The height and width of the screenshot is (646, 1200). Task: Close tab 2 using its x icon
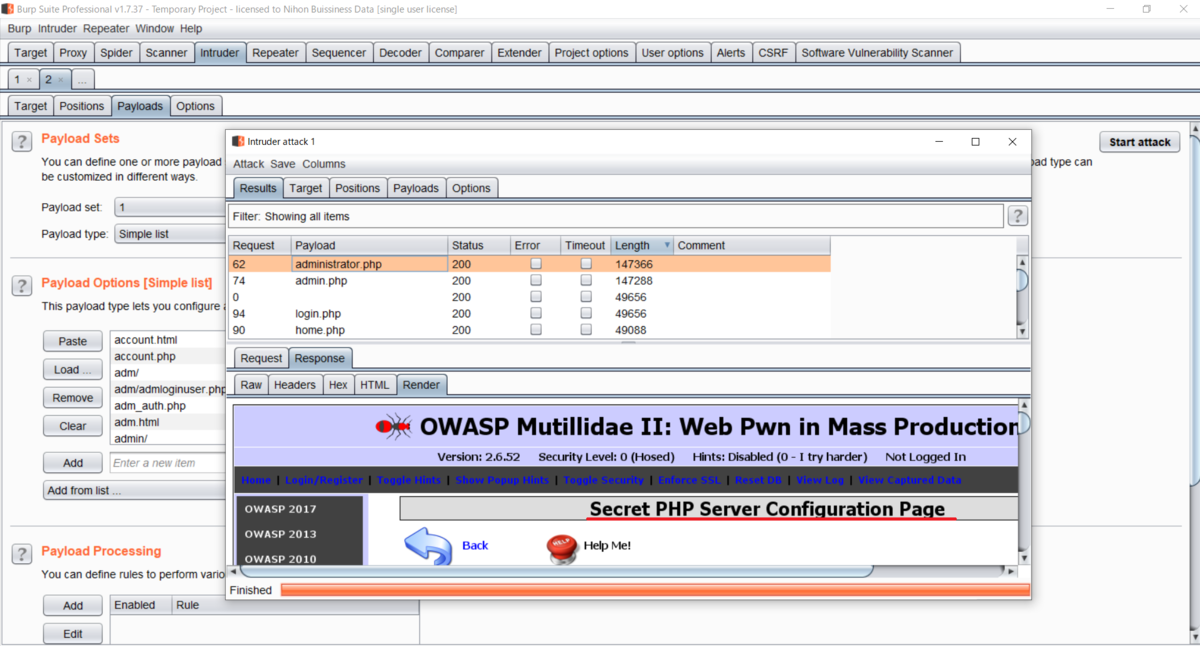tap(60, 79)
